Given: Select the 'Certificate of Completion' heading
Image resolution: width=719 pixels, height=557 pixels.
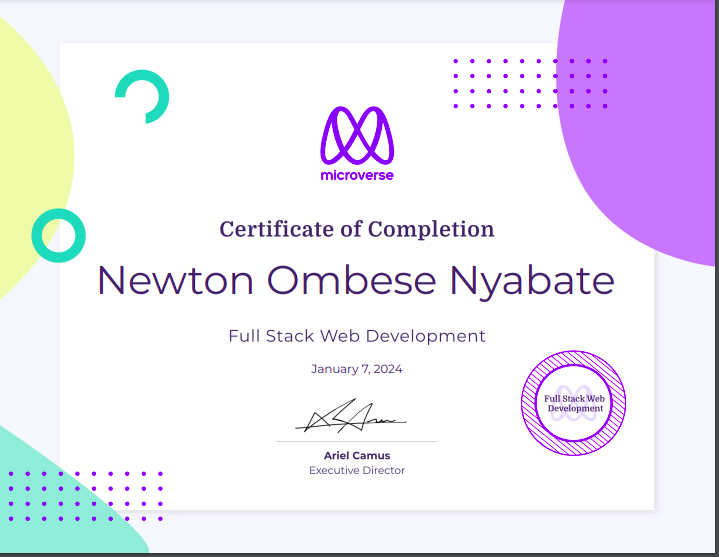Looking at the screenshot, I should click(x=357, y=229).
